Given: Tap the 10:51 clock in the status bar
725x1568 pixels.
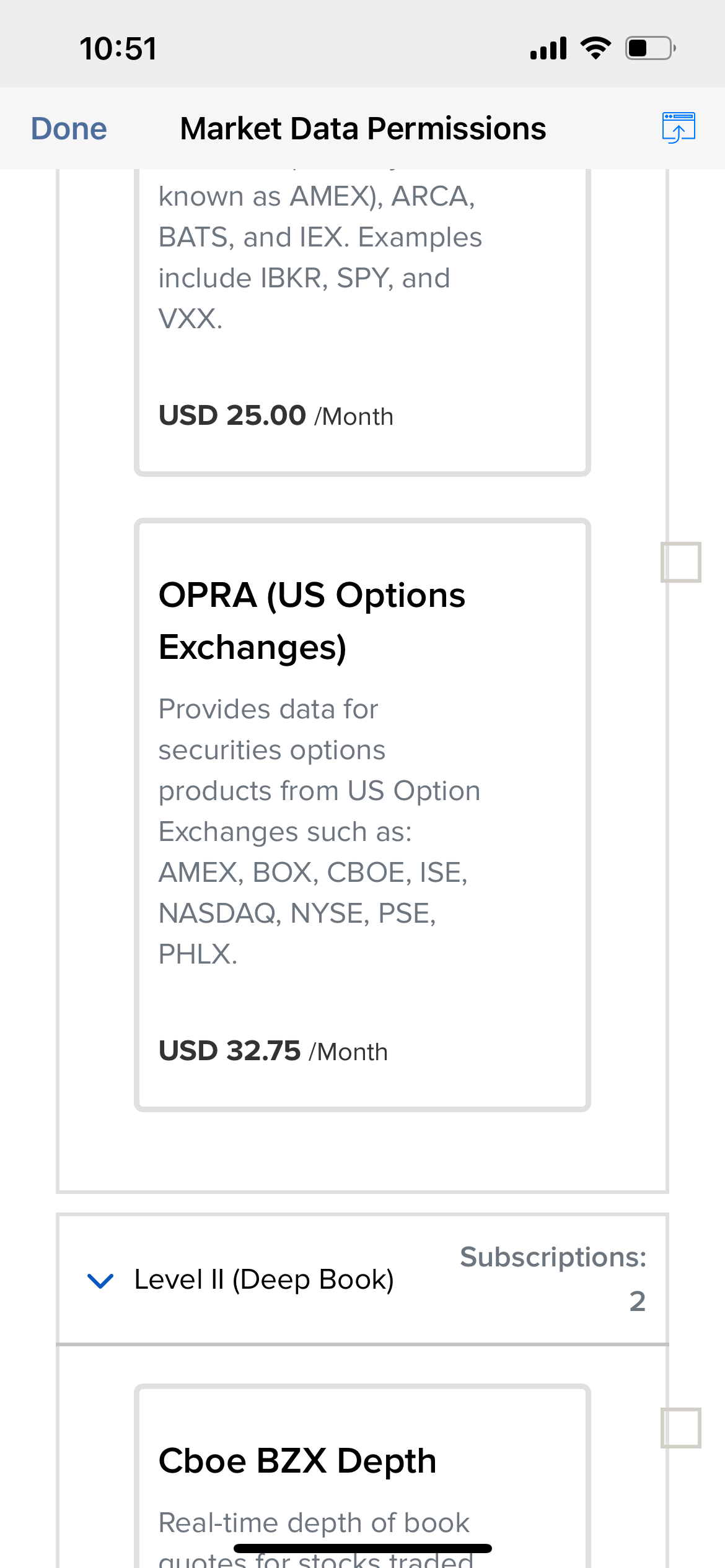Looking at the screenshot, I should pyautogui.click(x=118, y=48).
